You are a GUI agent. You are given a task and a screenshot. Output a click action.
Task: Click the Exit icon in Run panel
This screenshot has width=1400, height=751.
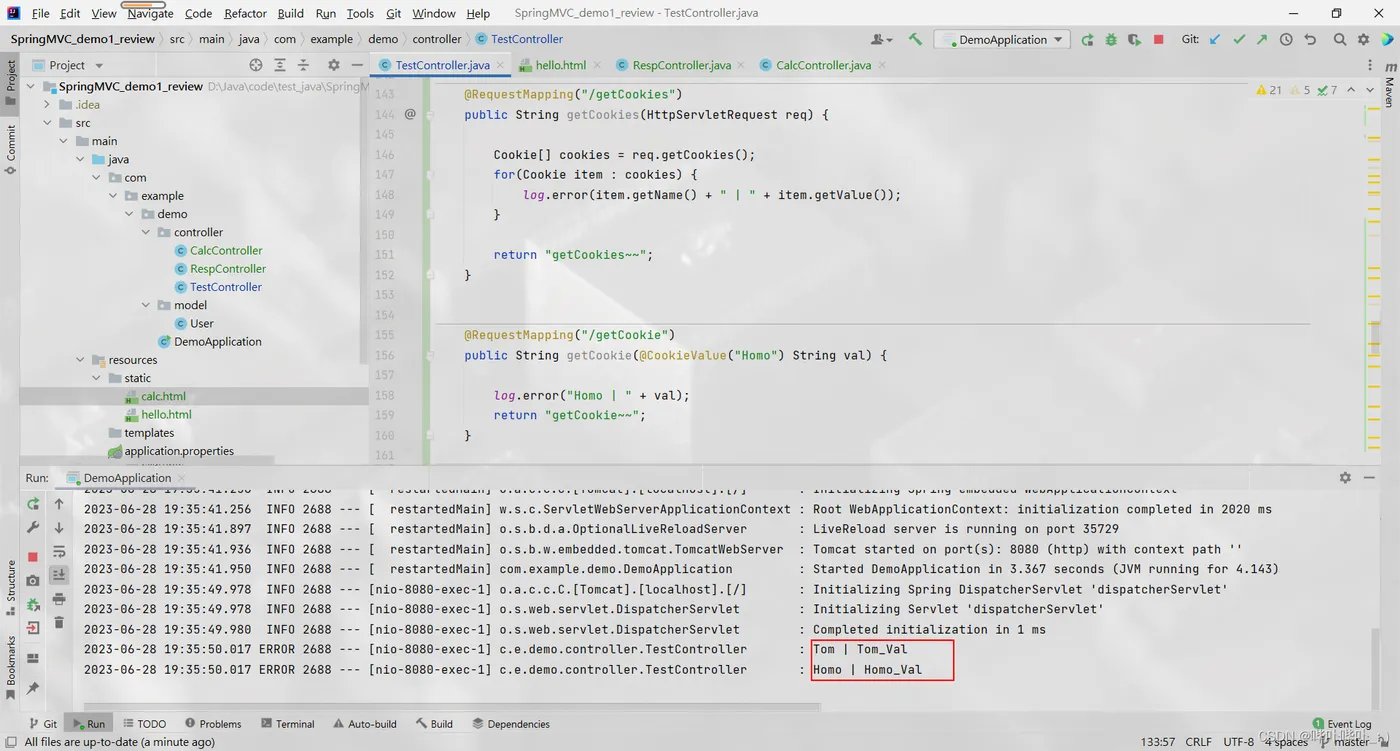33,628
